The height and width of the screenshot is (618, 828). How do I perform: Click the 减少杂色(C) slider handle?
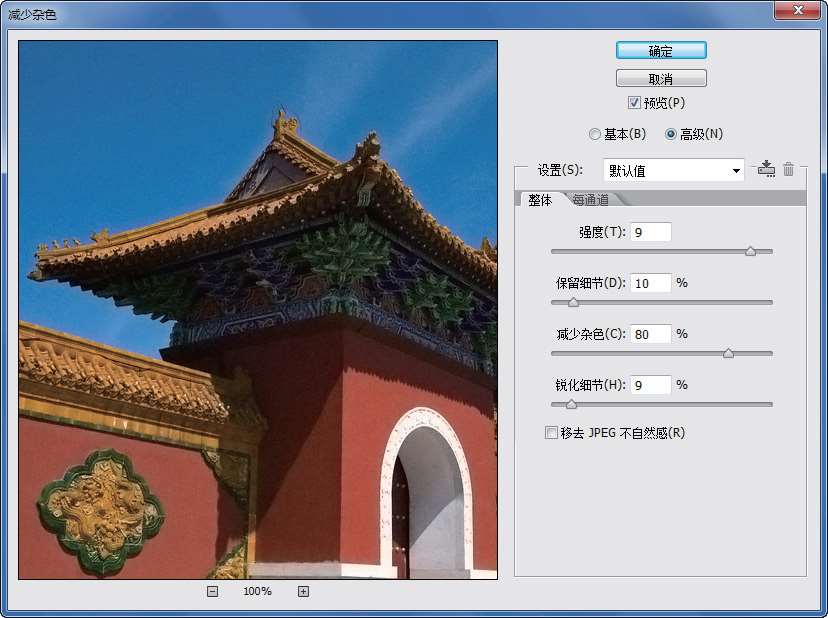click(x=728, y=353)
